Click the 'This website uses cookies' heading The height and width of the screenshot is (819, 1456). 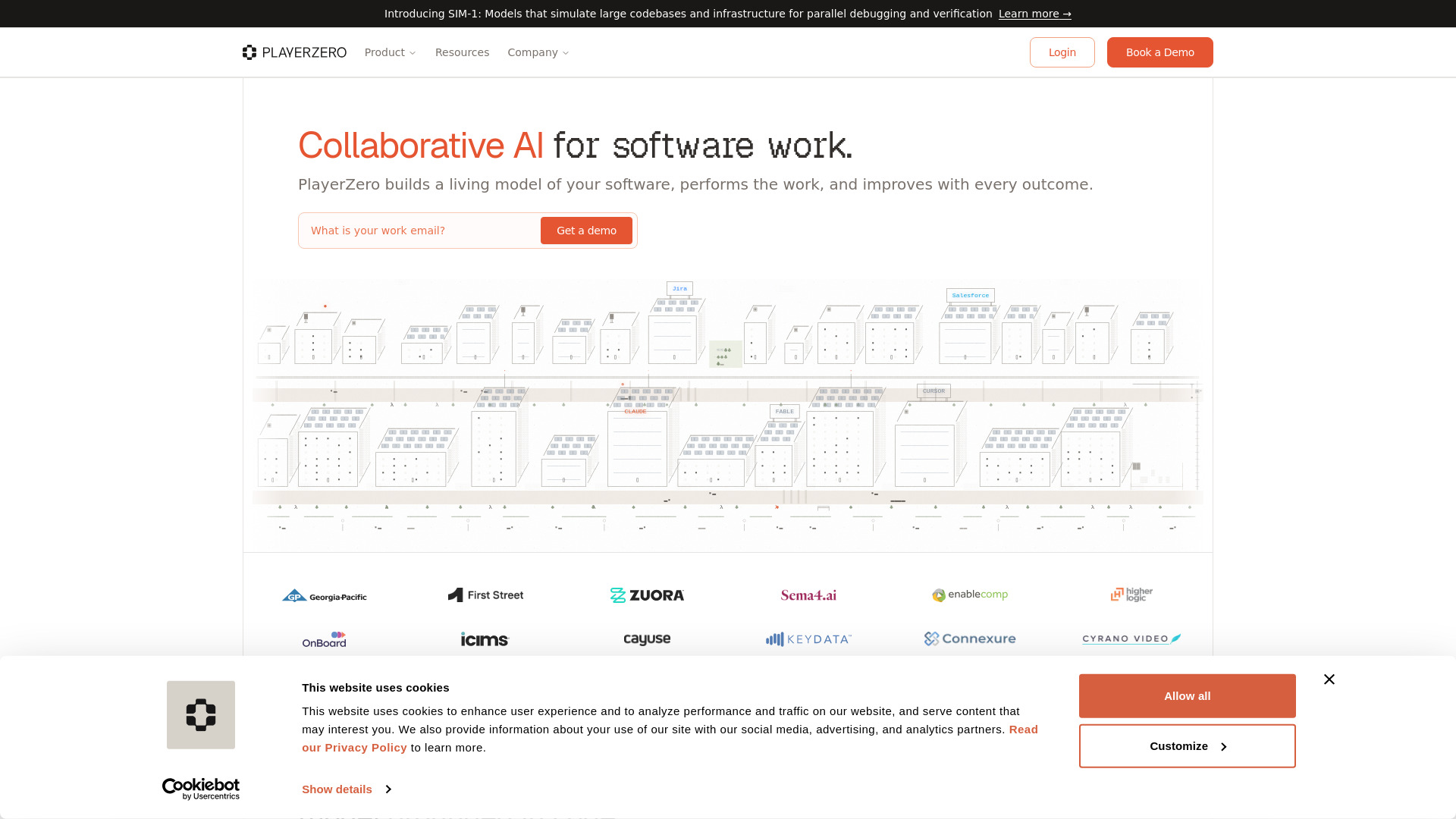pyautogui.click(x=375, y=688)
